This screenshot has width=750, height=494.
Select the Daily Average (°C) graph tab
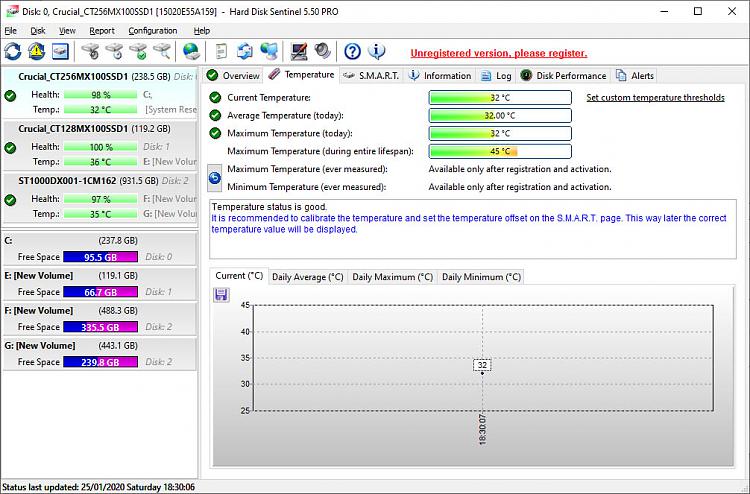(x=309, y=277)
